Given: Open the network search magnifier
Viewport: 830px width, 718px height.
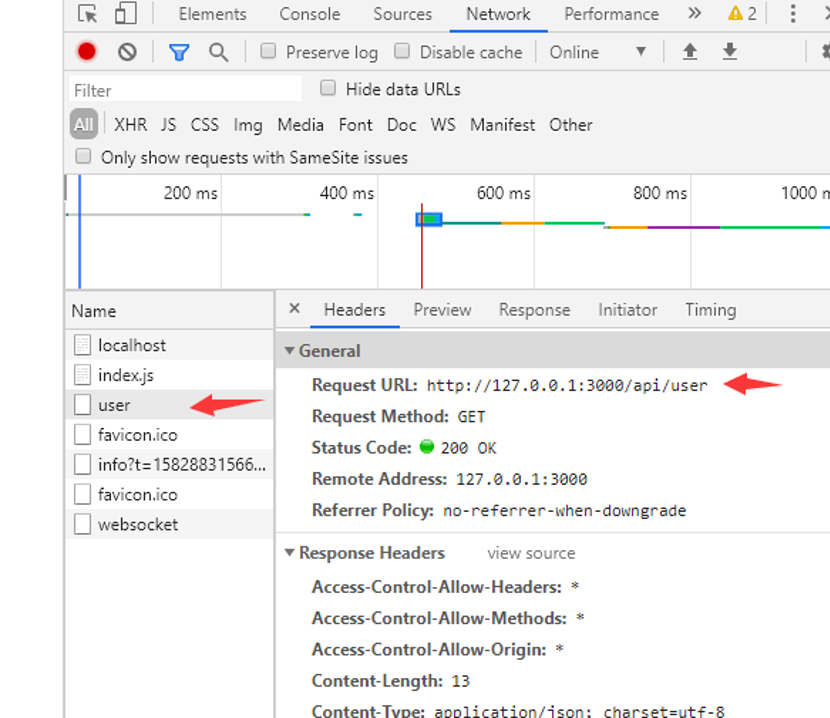Looking at the screenshot, I should 218,52.
